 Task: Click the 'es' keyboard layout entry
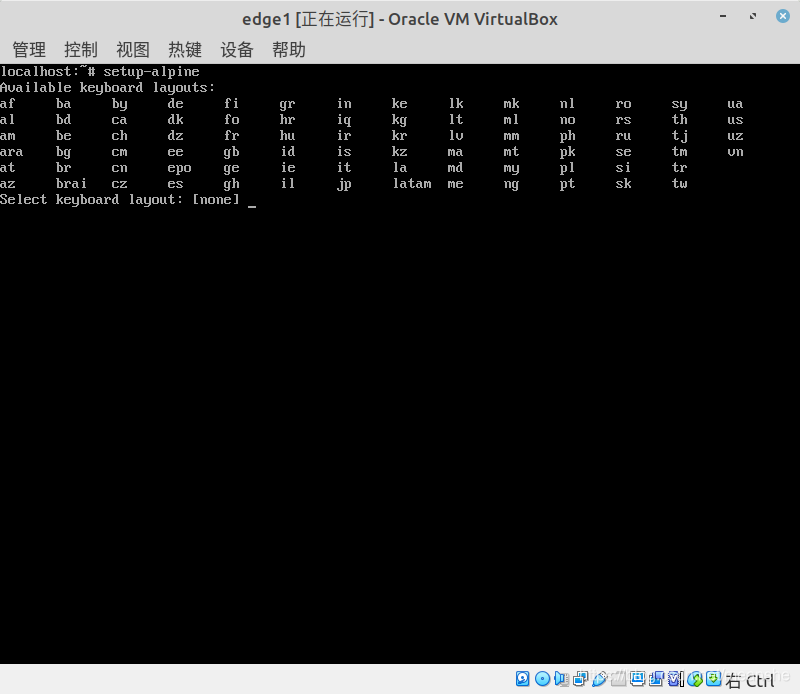(x=176, y=184)
